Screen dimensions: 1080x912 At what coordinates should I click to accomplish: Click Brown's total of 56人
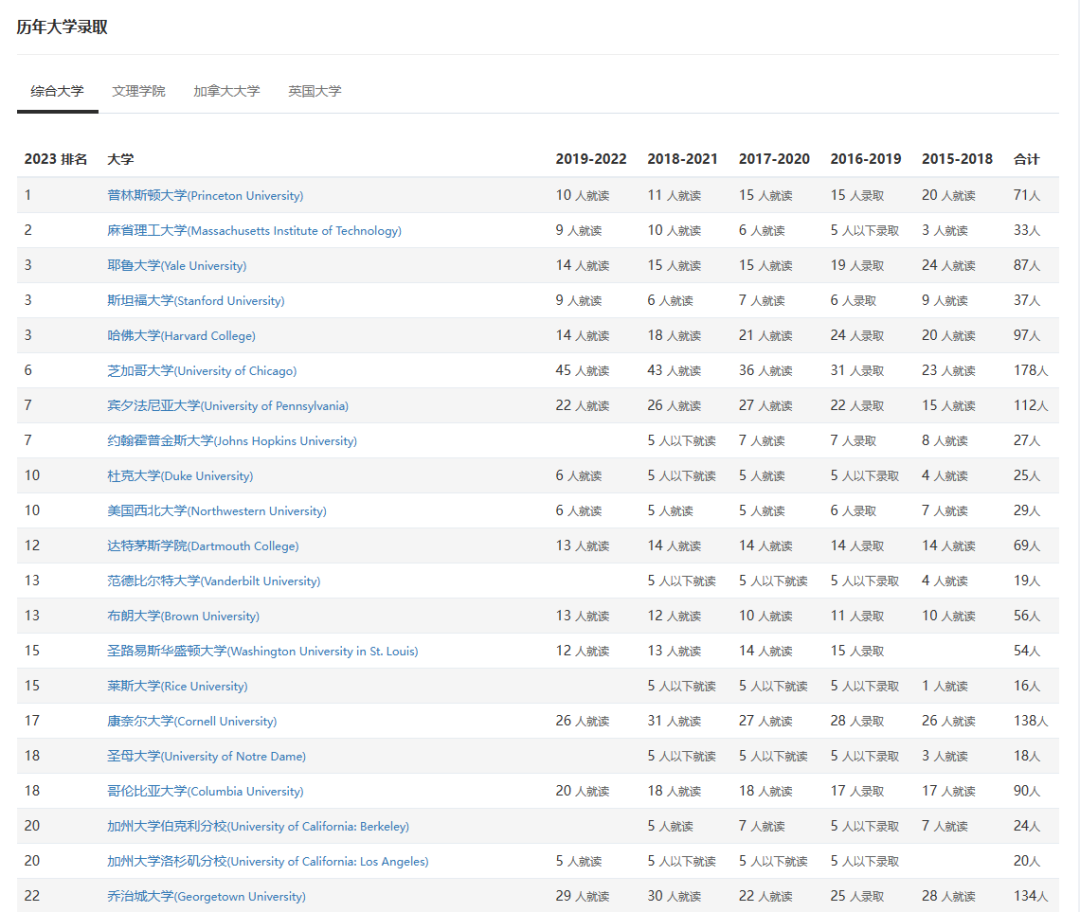click(x=1027, y=616)
